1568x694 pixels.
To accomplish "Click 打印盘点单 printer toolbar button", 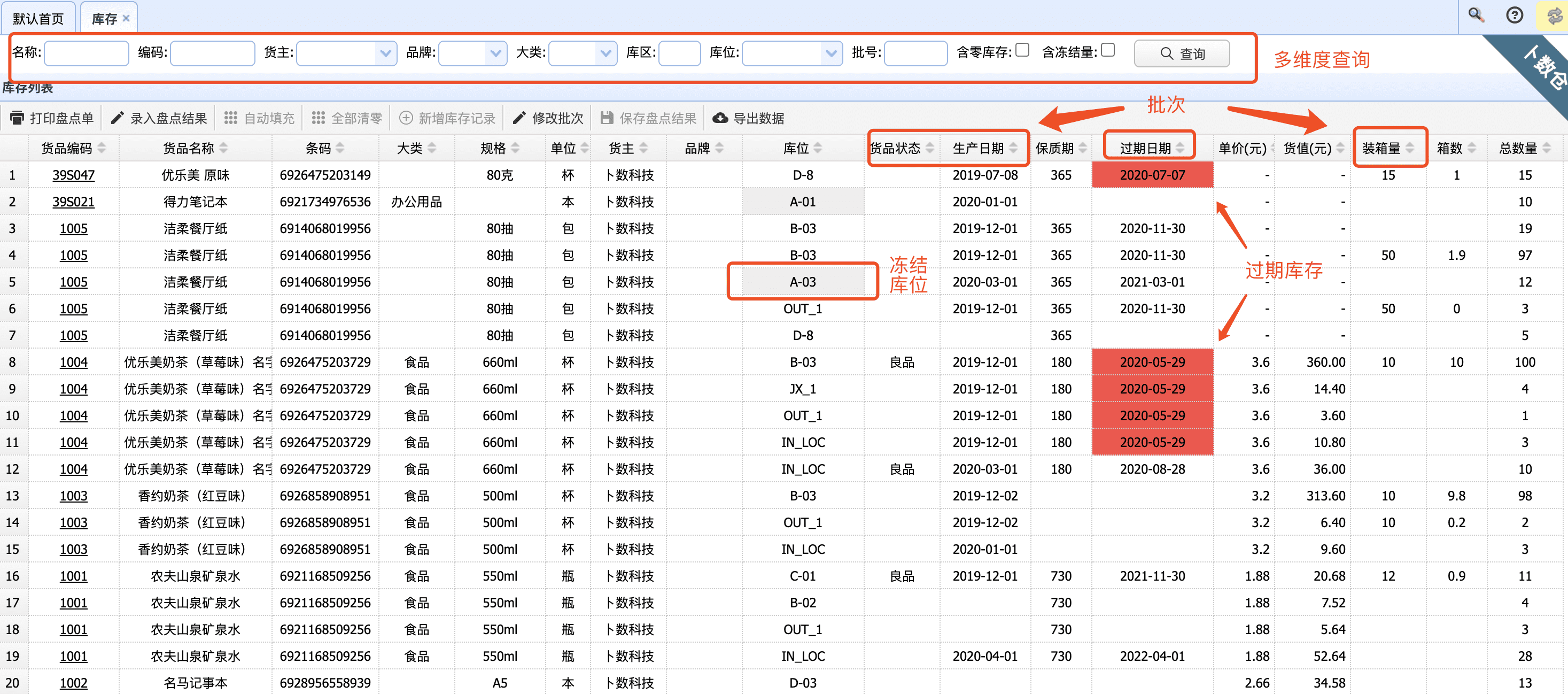I will tap(52, 118).
